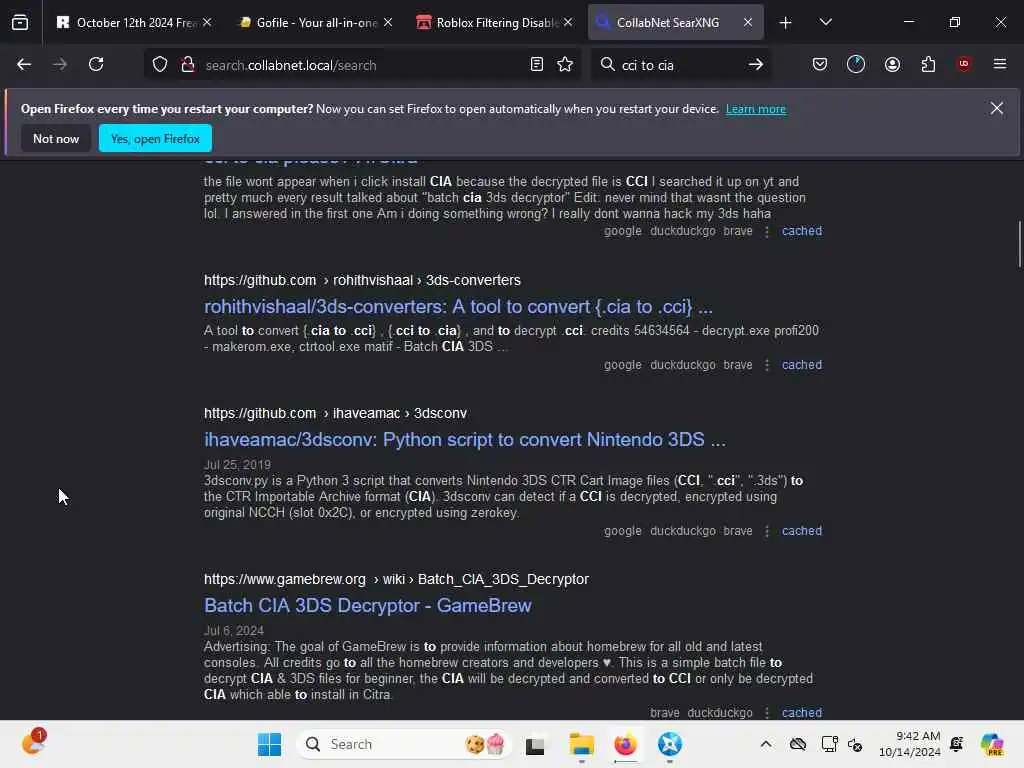
Task: Open Firefox from taskbar
Action: click(x=625, y=744)
